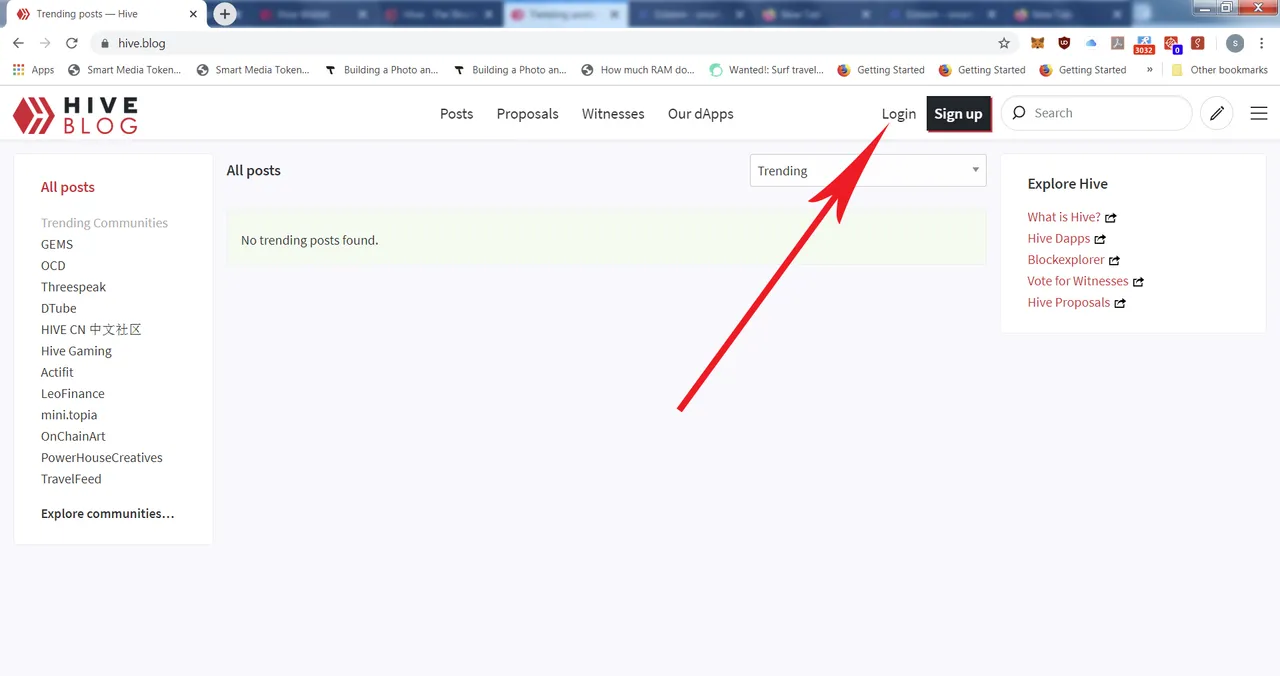
Task: Click 'No trending posts found.' message
Action: (x=309, y=240)
